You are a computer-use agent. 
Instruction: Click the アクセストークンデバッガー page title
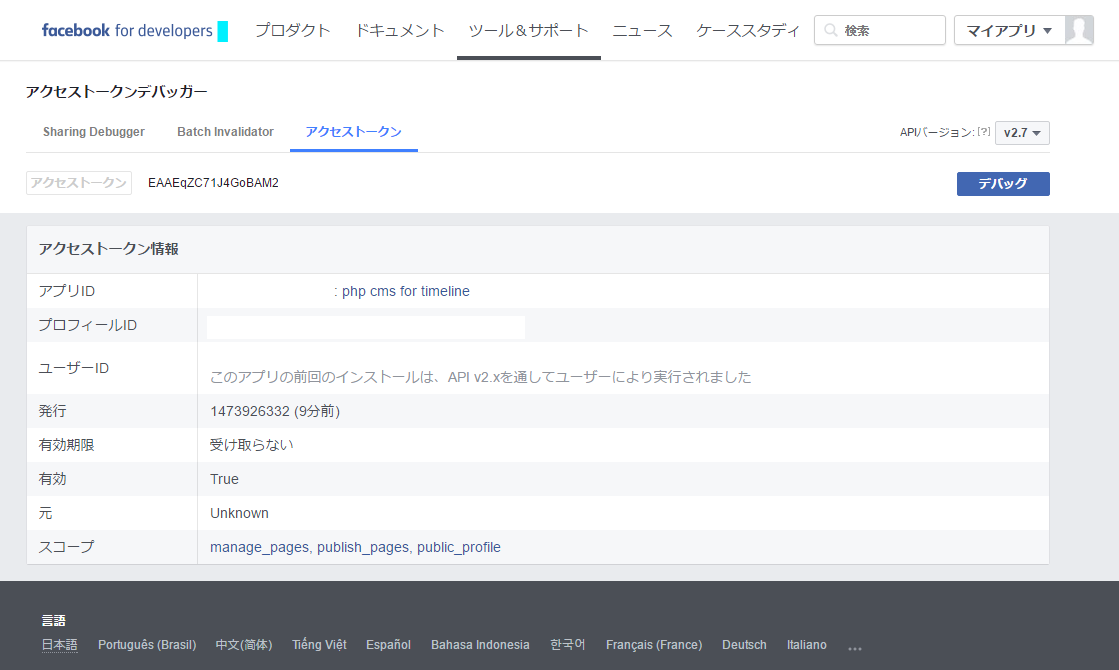116,92
